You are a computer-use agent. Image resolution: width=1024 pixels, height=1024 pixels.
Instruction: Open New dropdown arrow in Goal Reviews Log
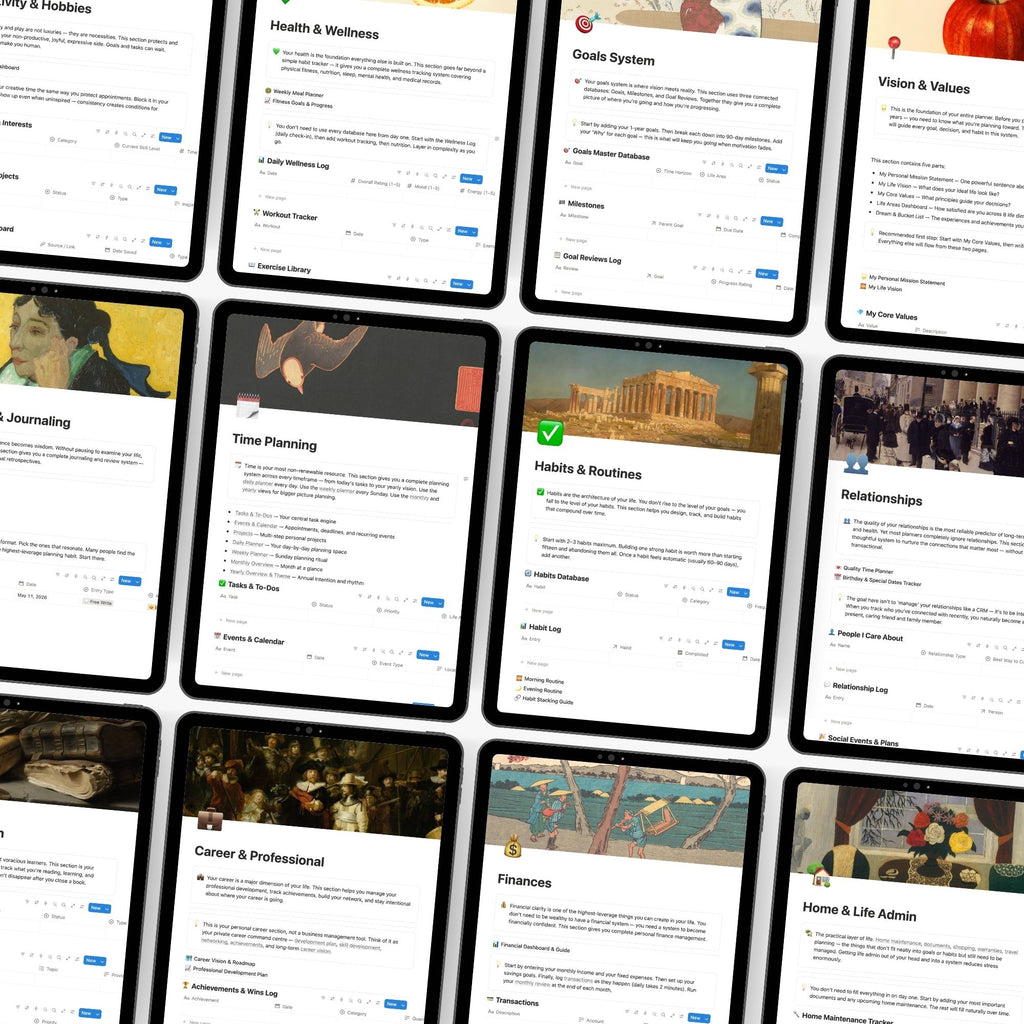(x=775, y=275)
